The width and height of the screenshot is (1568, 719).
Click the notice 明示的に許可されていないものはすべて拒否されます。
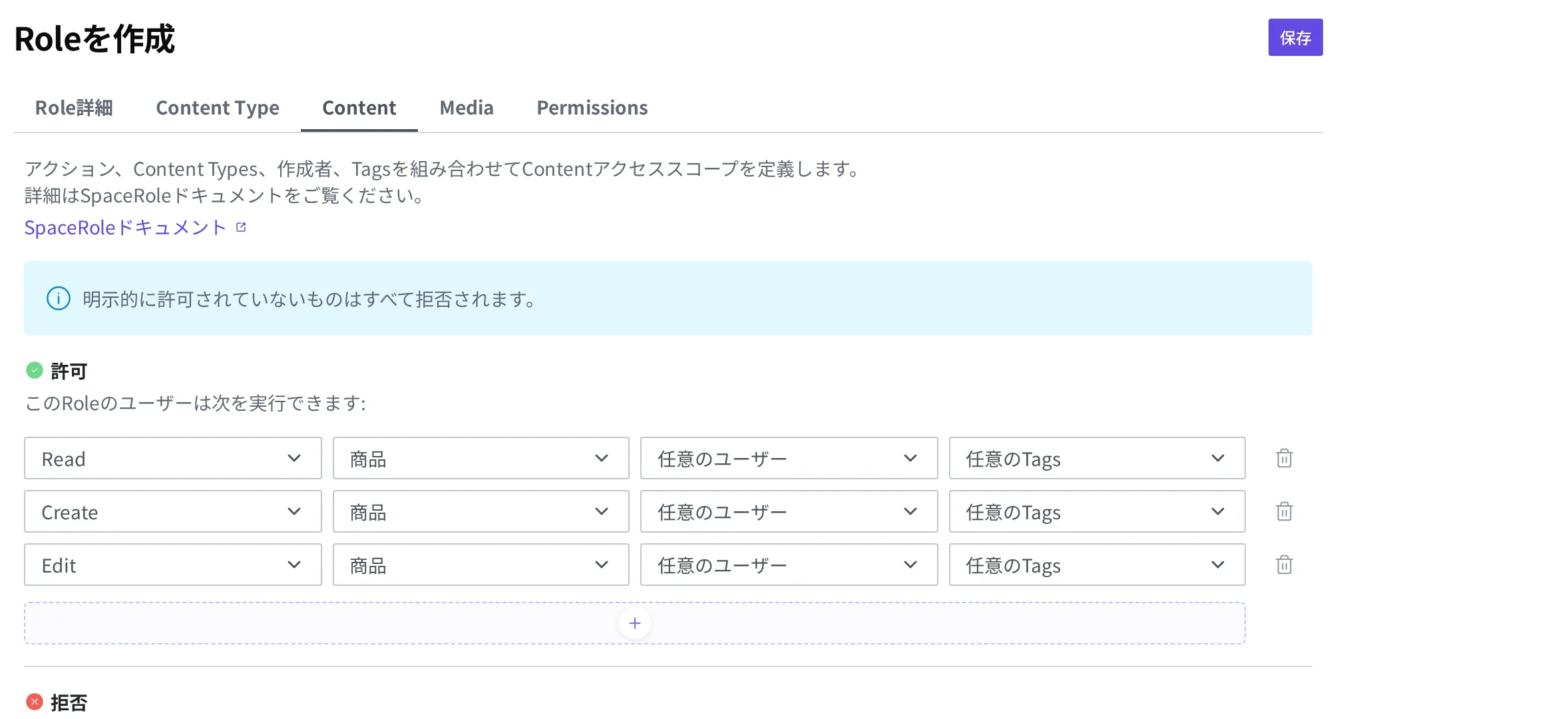310,299
